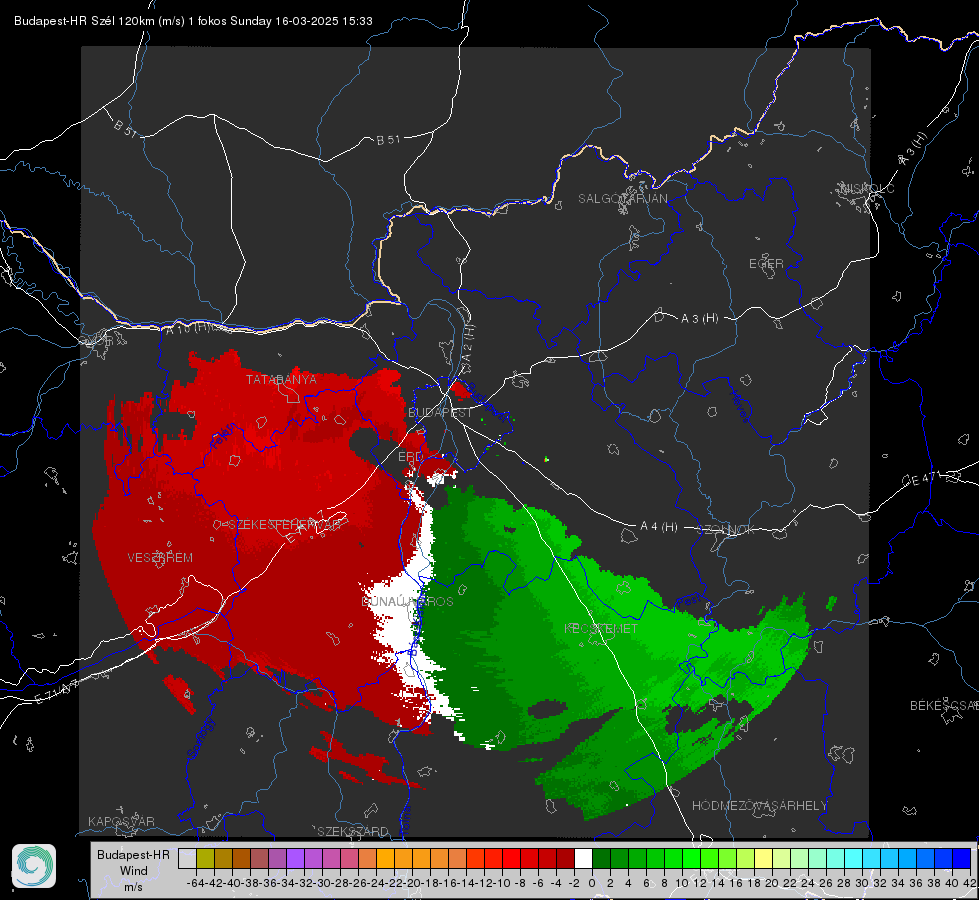Select the deep blue swatch left of 42
The height and width of the screenshot is (900, 979).
[962, 858]
